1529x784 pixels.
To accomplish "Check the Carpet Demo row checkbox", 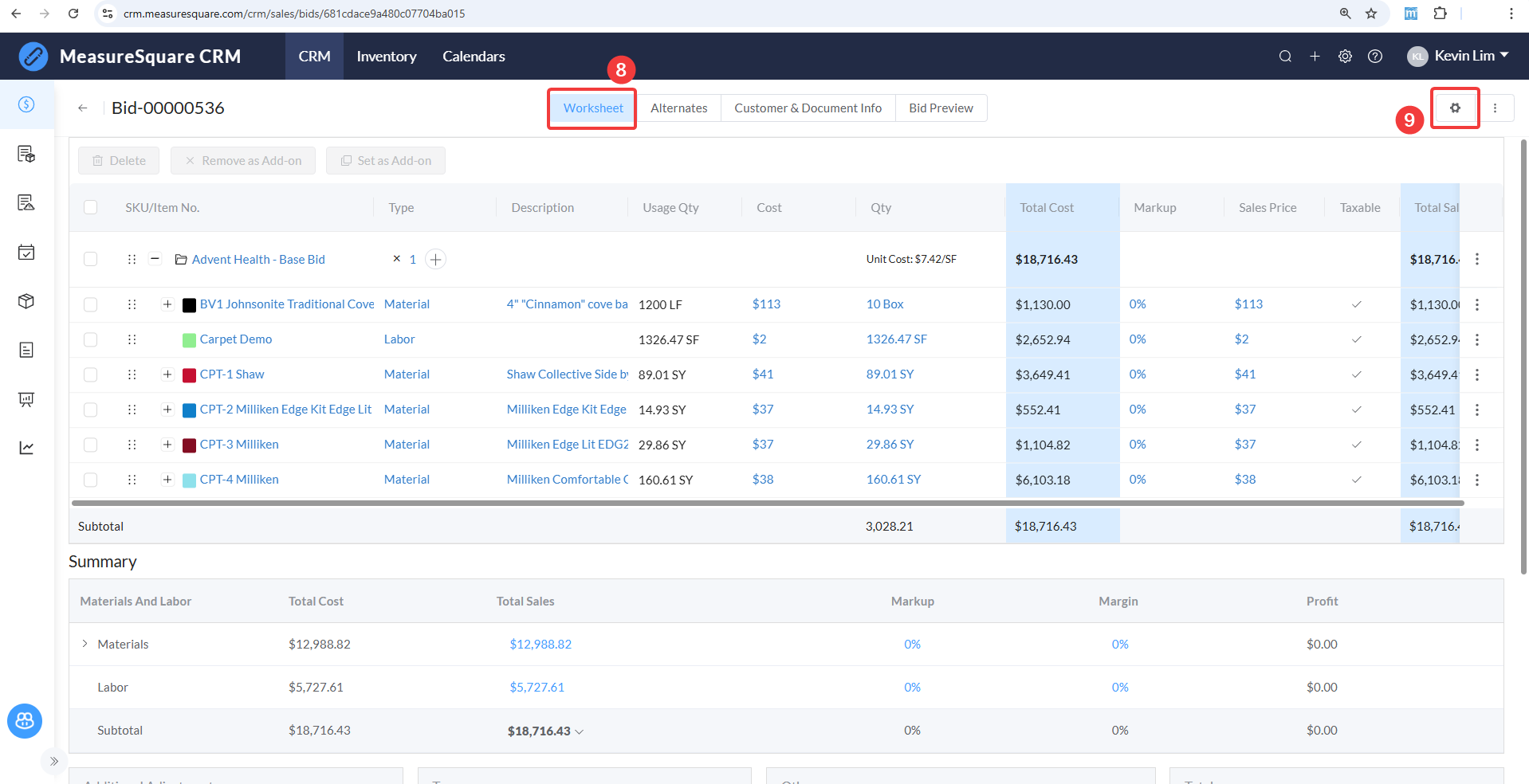I will [x=91, y=339].
